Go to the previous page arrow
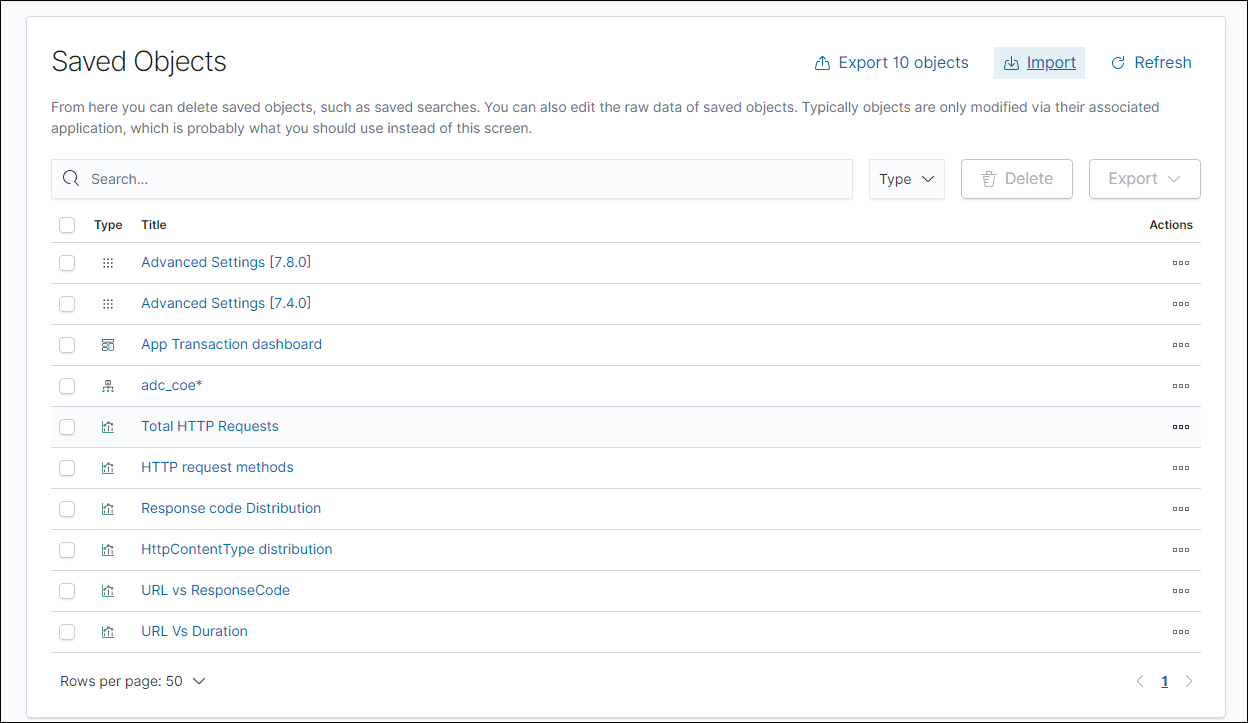The image size is (1248, 723). [1140, 682]
